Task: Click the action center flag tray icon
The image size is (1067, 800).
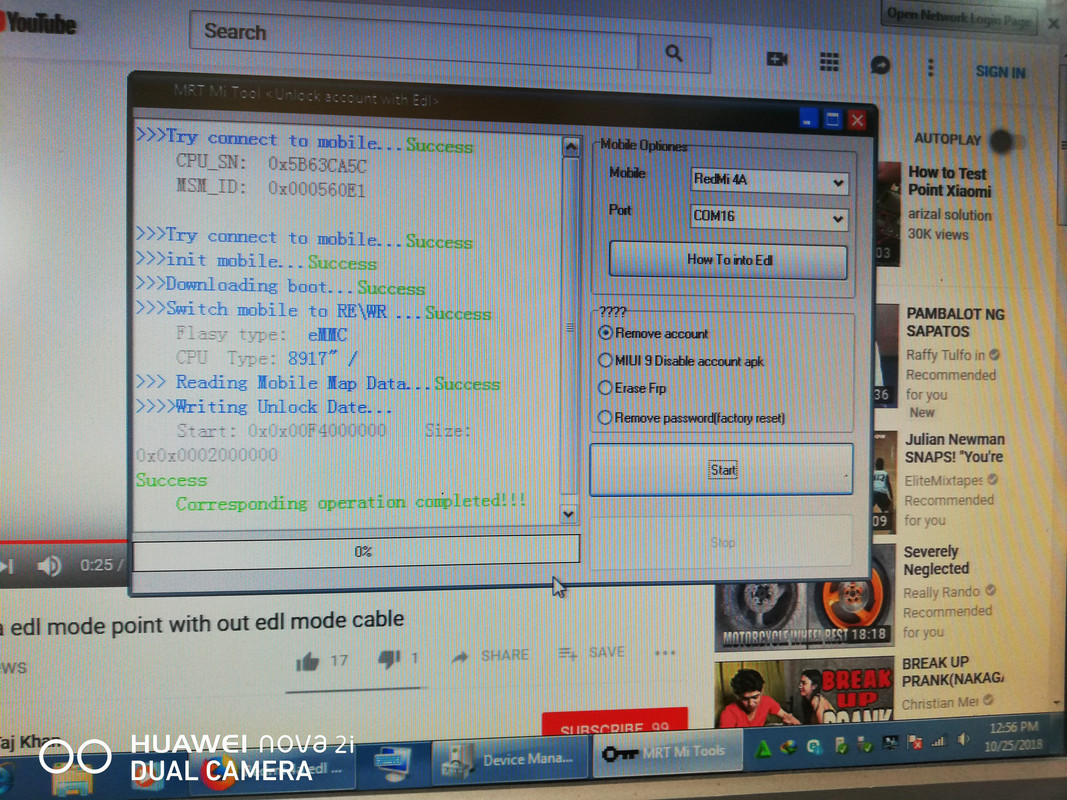Action: click(914, 743)
